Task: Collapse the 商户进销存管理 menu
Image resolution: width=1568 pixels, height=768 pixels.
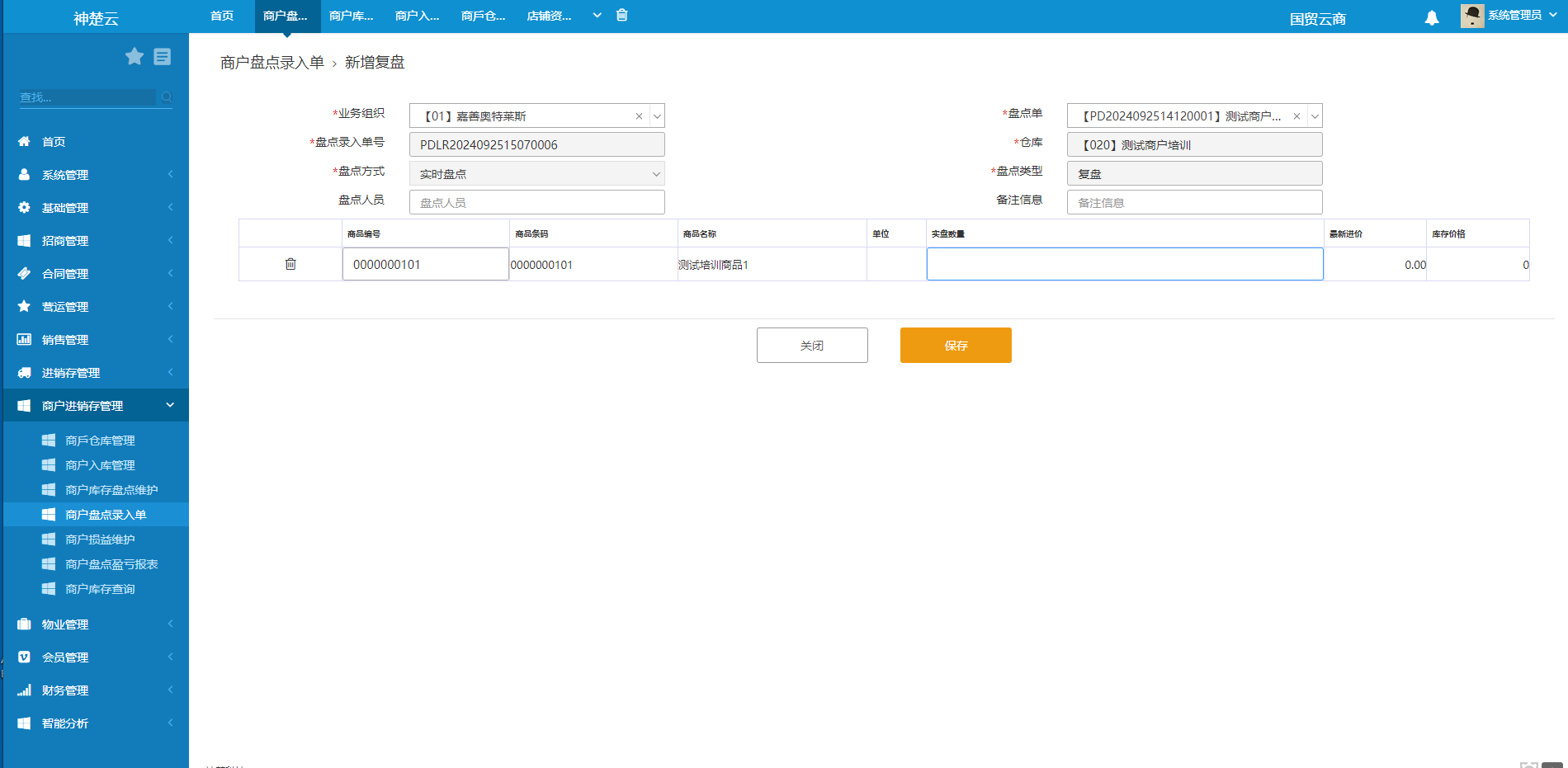Action: pyautogui.click(x=170, y=404)
